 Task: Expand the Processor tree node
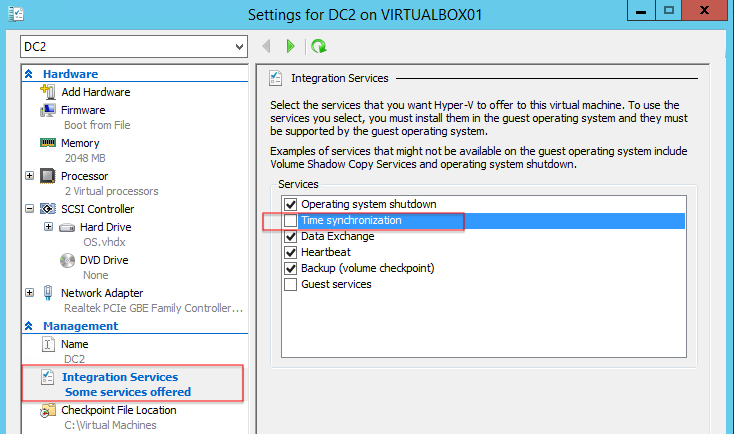click(30, 176)
